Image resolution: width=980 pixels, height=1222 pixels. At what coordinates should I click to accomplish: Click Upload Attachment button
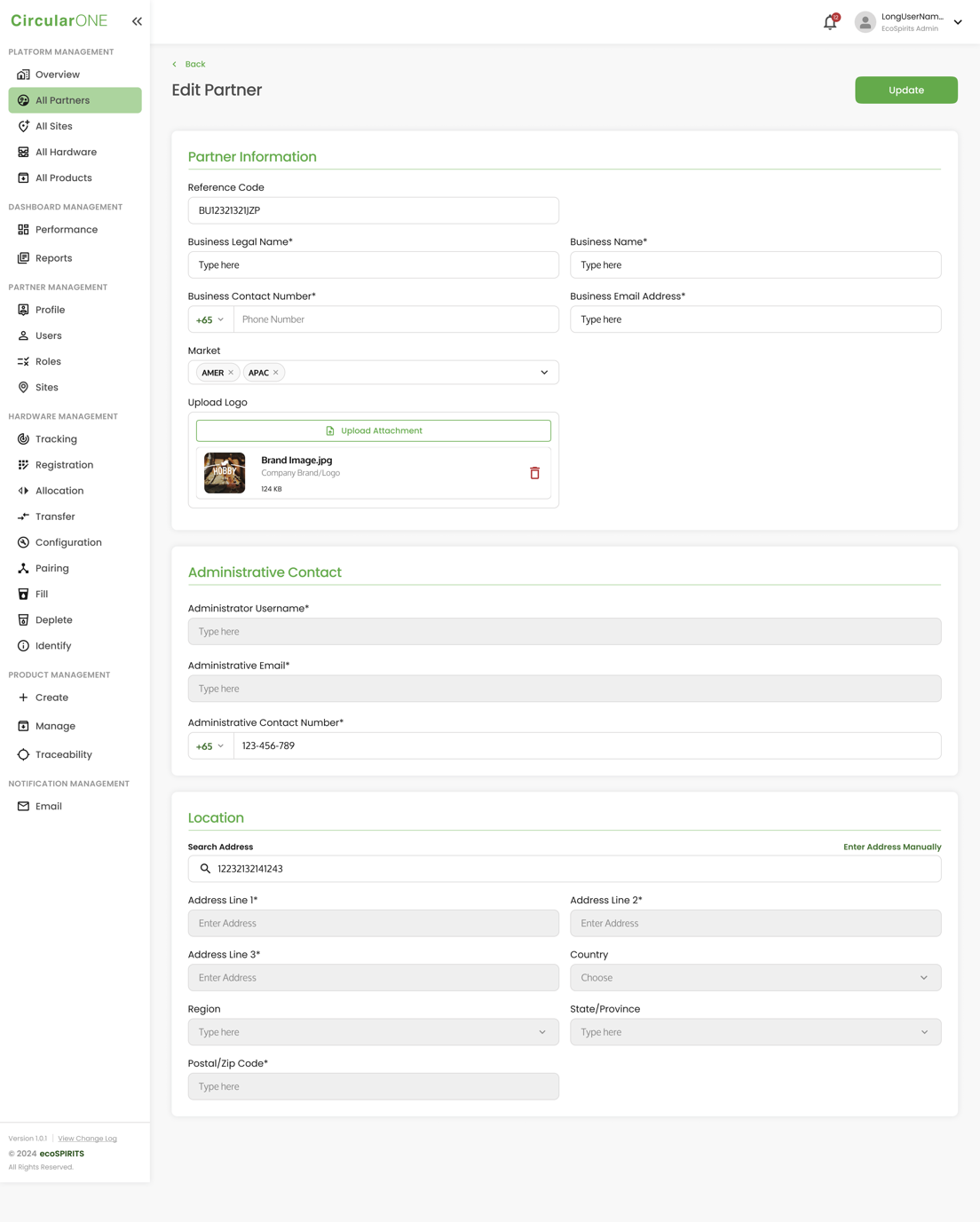point(374,430)
